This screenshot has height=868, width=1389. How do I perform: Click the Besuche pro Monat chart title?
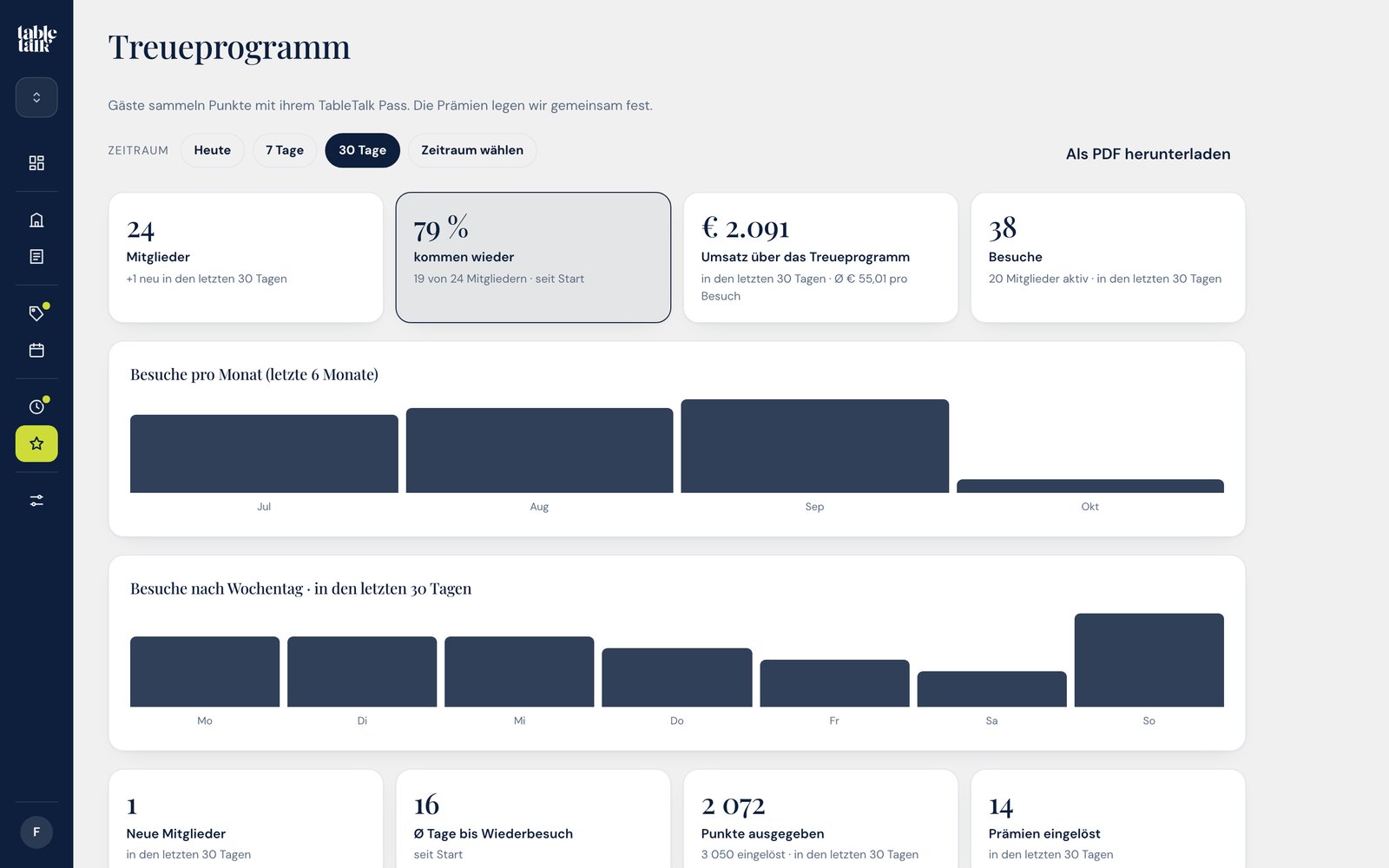point(254,374)
